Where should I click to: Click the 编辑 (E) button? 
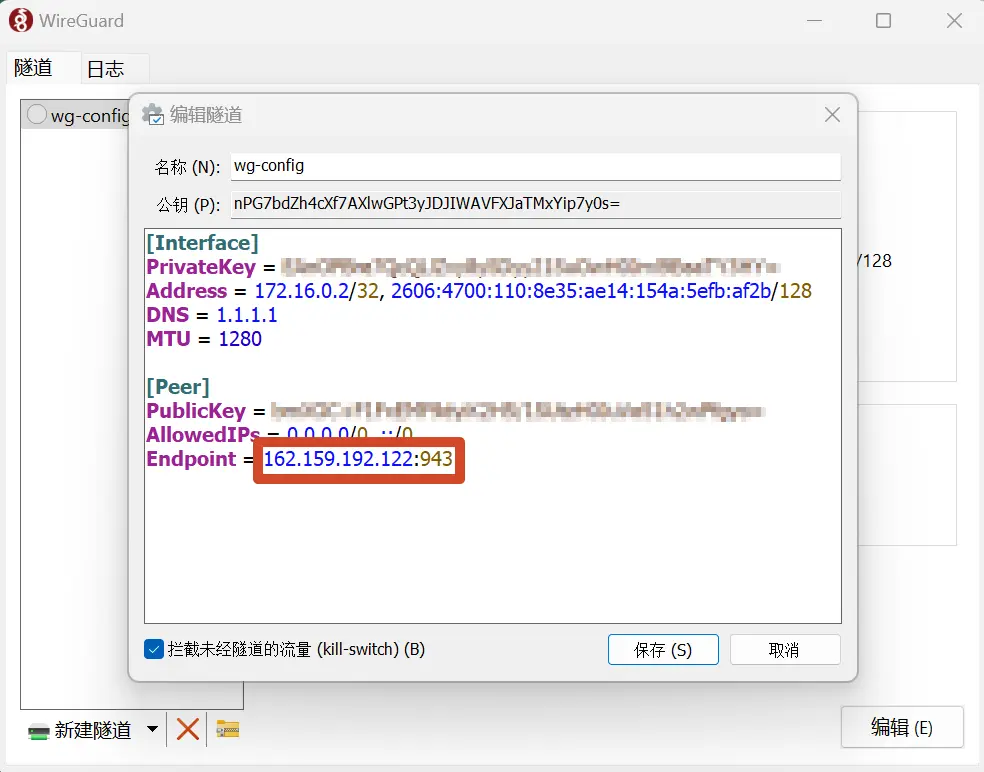902,727
